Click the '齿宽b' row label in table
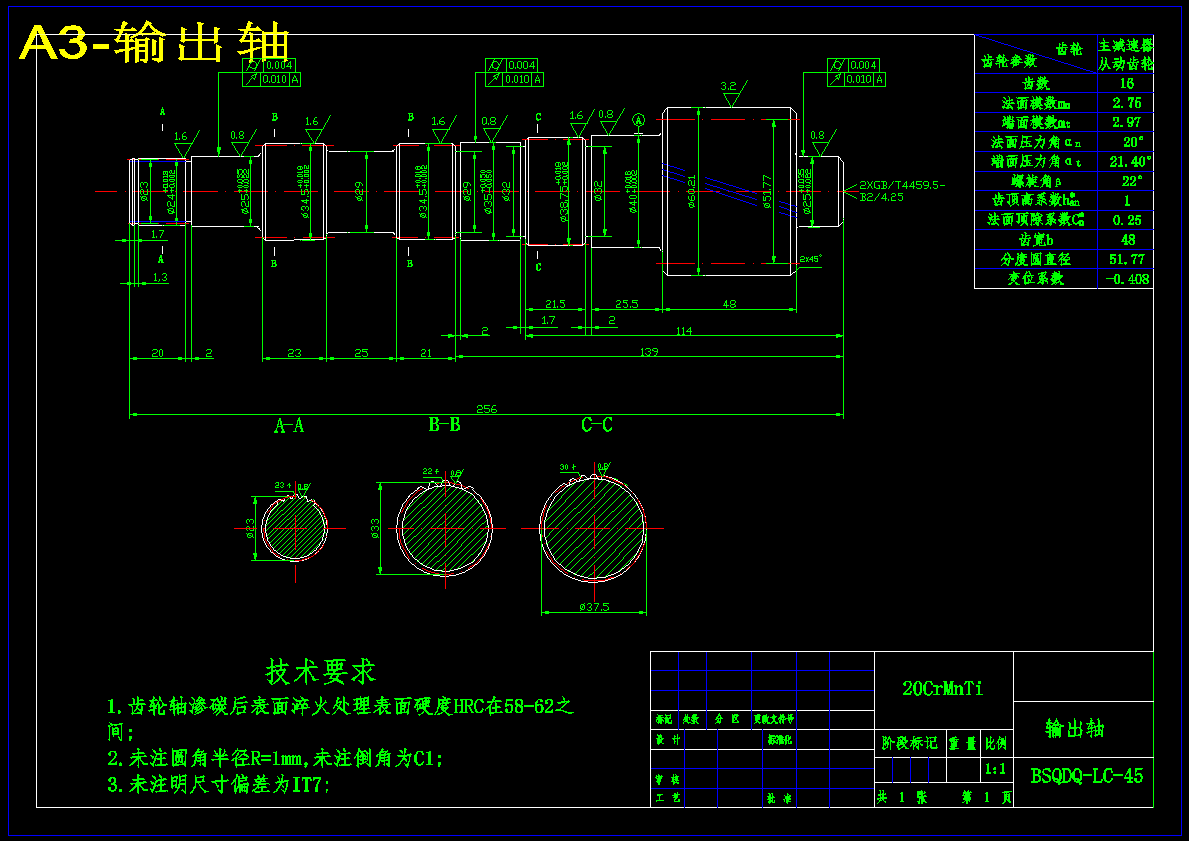Viewport: 1189px width, 841px height. click(1036, 240)
